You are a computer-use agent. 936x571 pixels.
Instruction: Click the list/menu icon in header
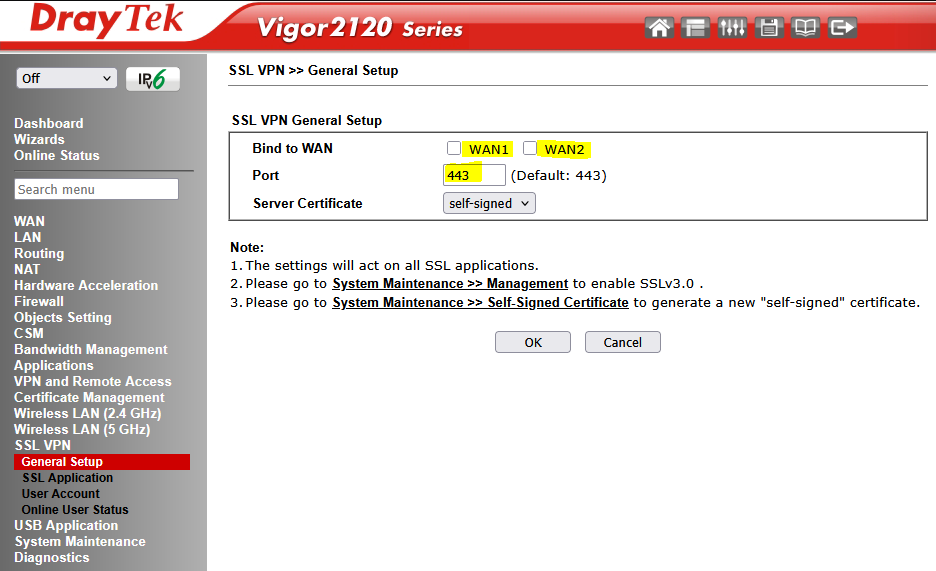click(695, 27)
